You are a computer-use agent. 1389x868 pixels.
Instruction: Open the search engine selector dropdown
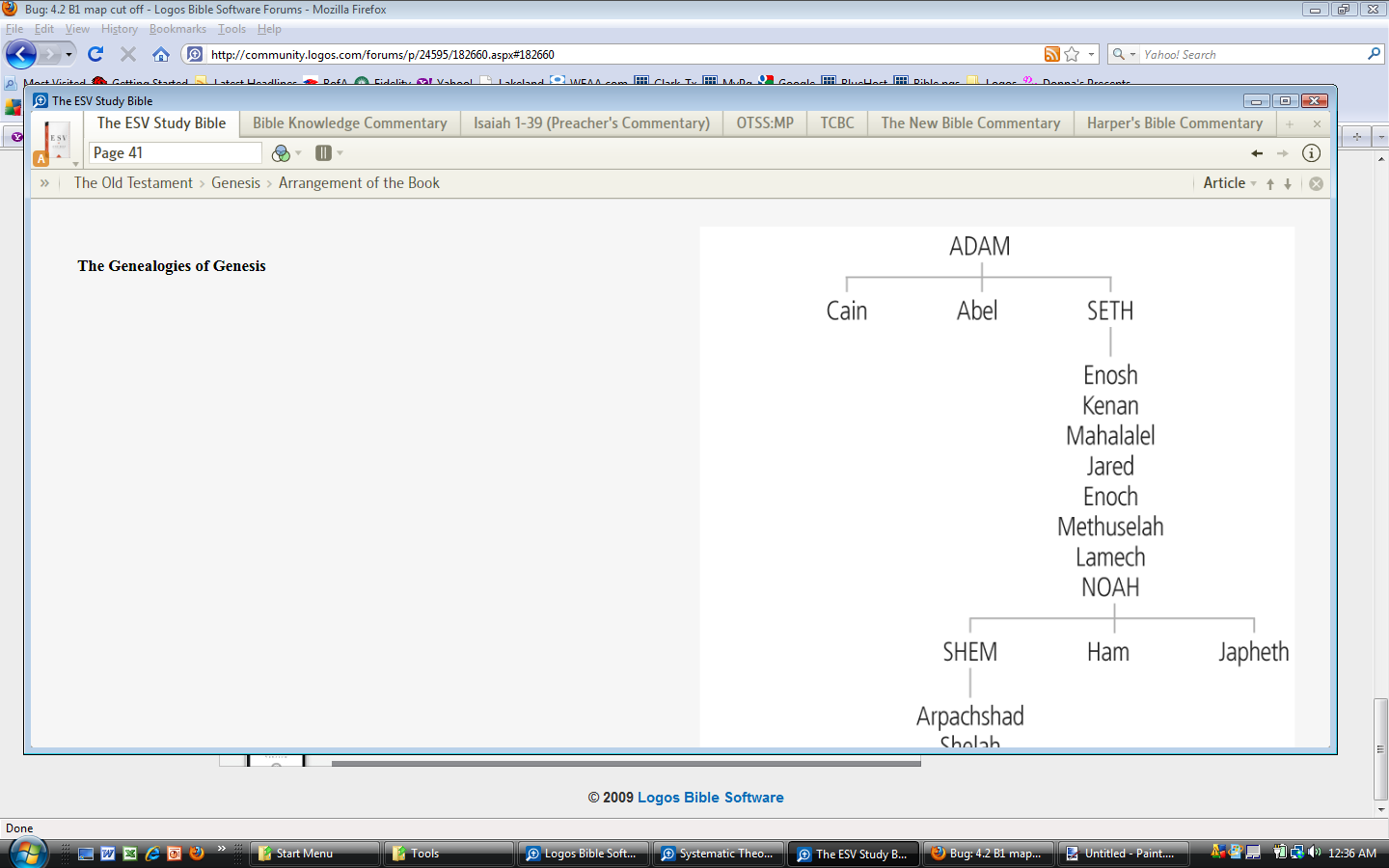click(1124, 54)
